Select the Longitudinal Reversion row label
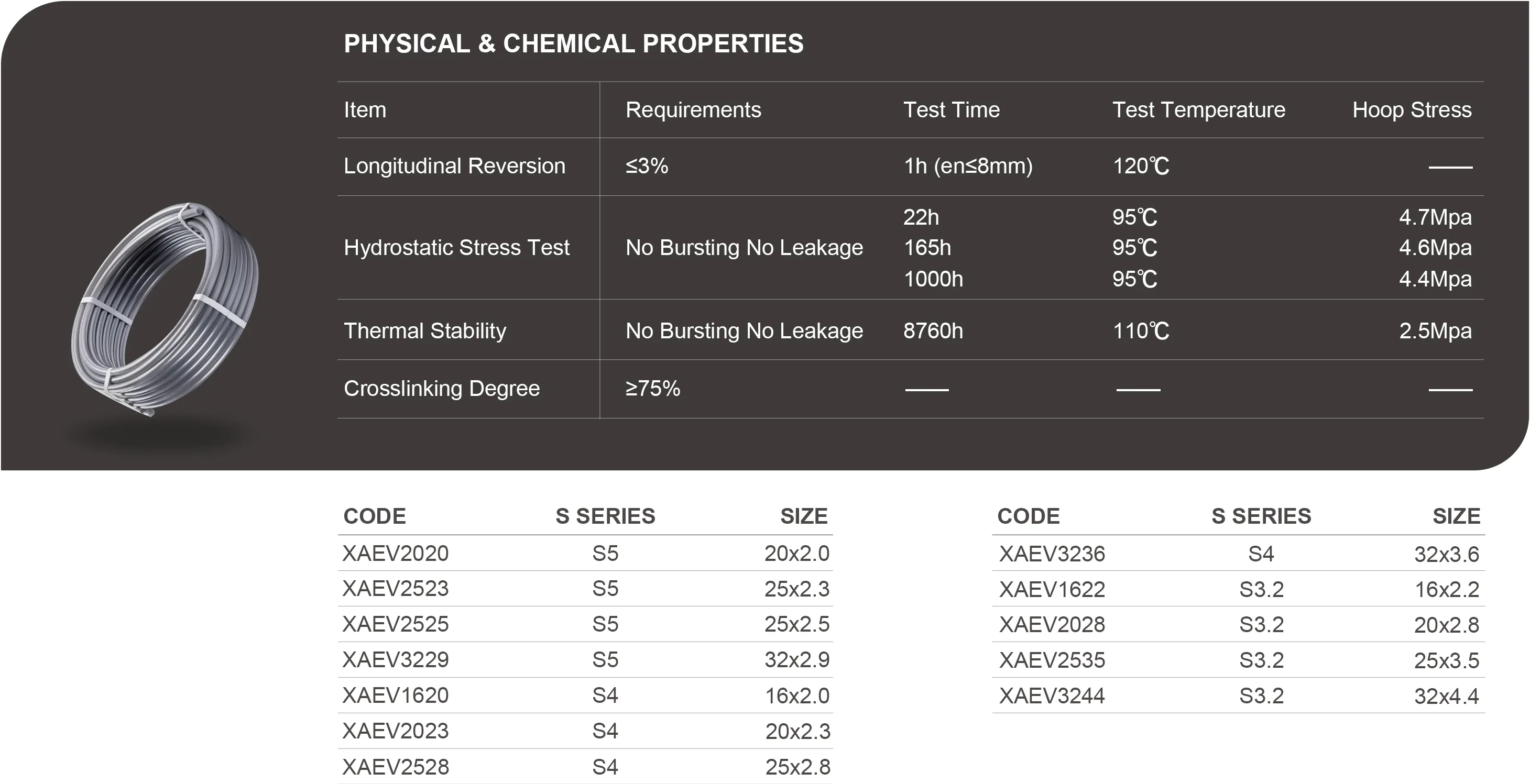Image resolution: width=1530 pixels, height=784 pixels. [454, 166]
